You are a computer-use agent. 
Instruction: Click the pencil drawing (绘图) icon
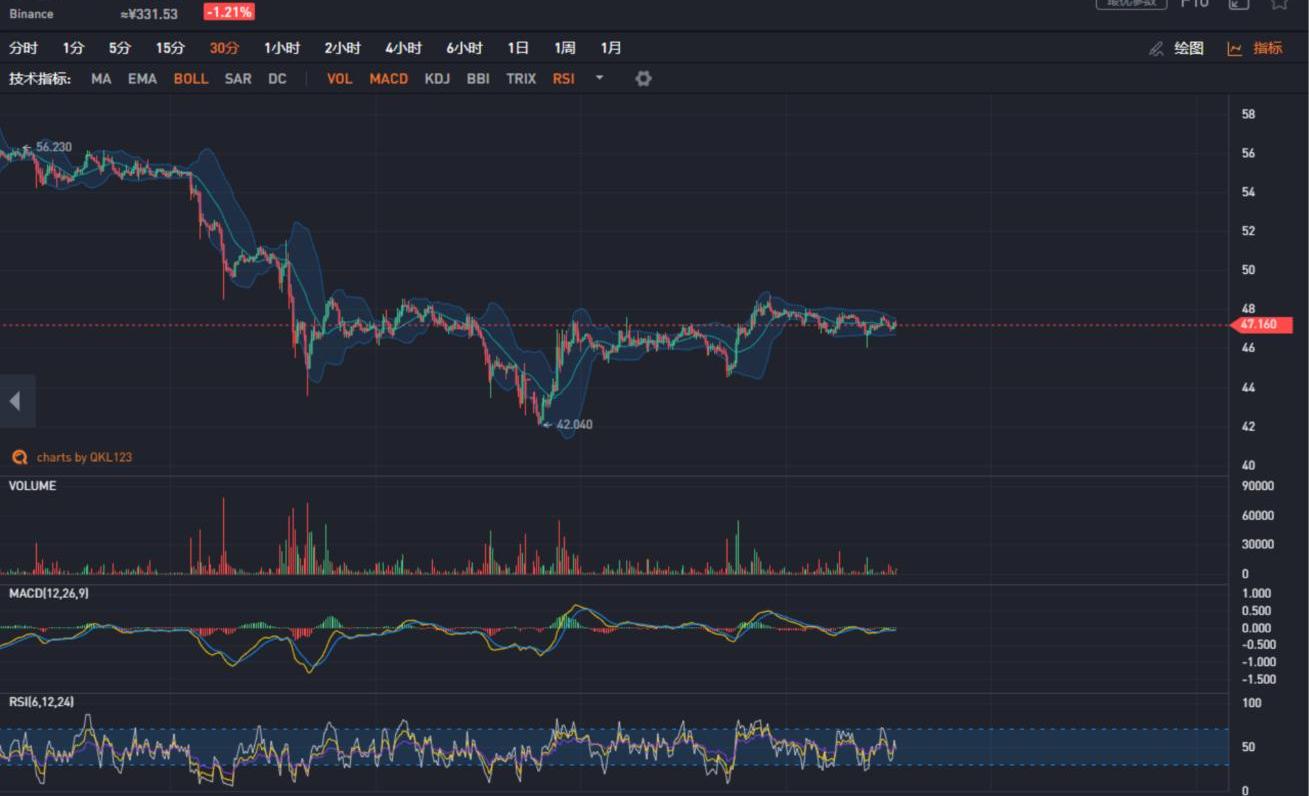[x=1157, y=48]
